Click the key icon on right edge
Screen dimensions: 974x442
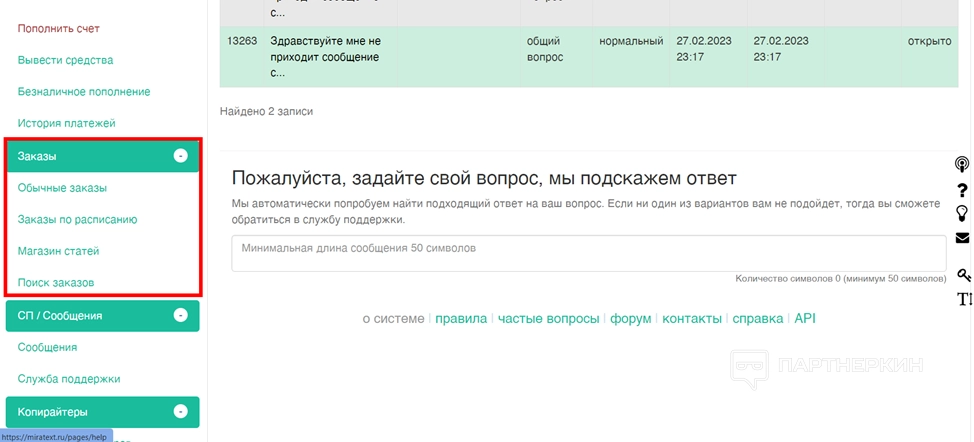click(x=963, y=275)
